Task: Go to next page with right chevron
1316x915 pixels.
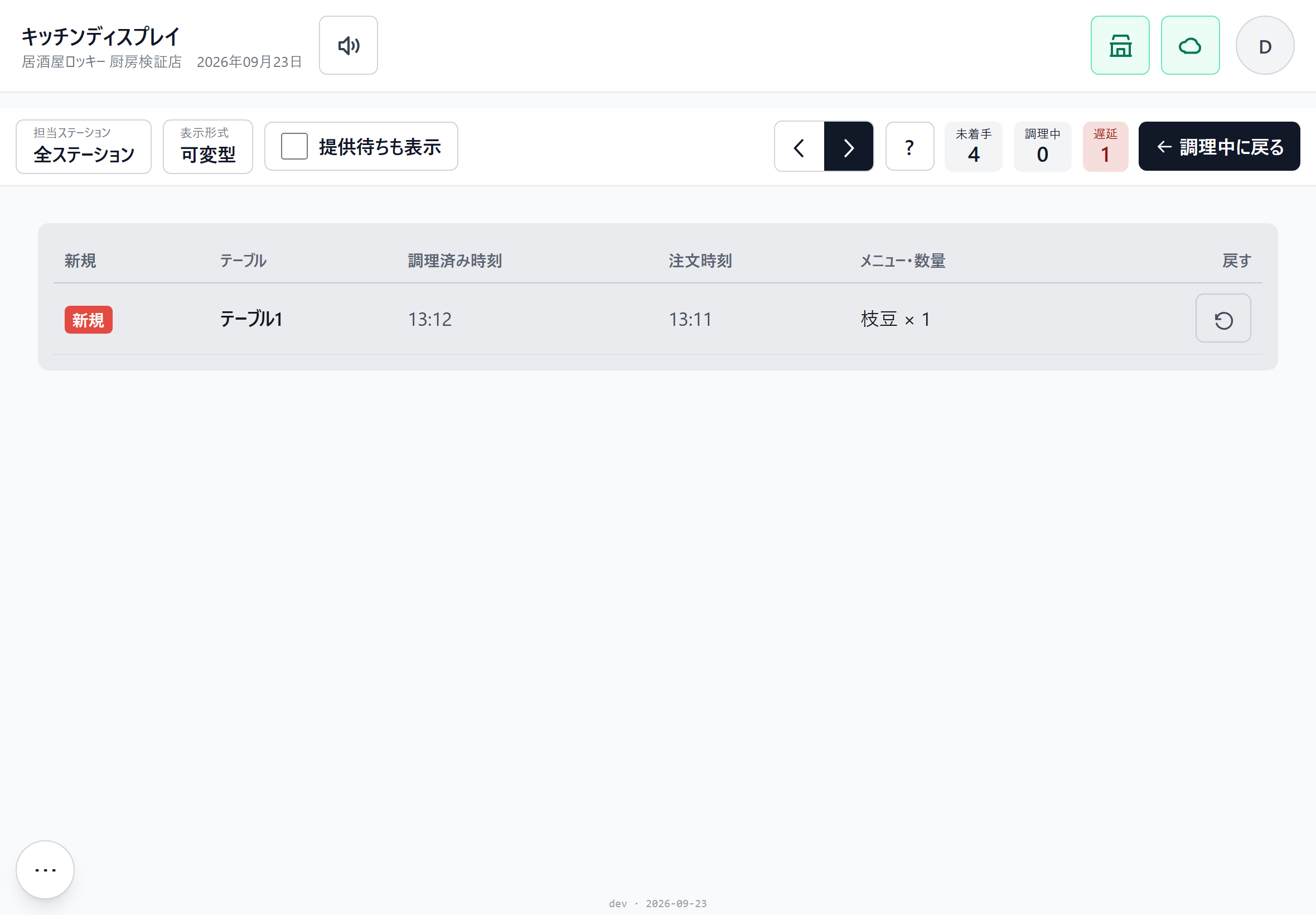Action: pos(849,146)
